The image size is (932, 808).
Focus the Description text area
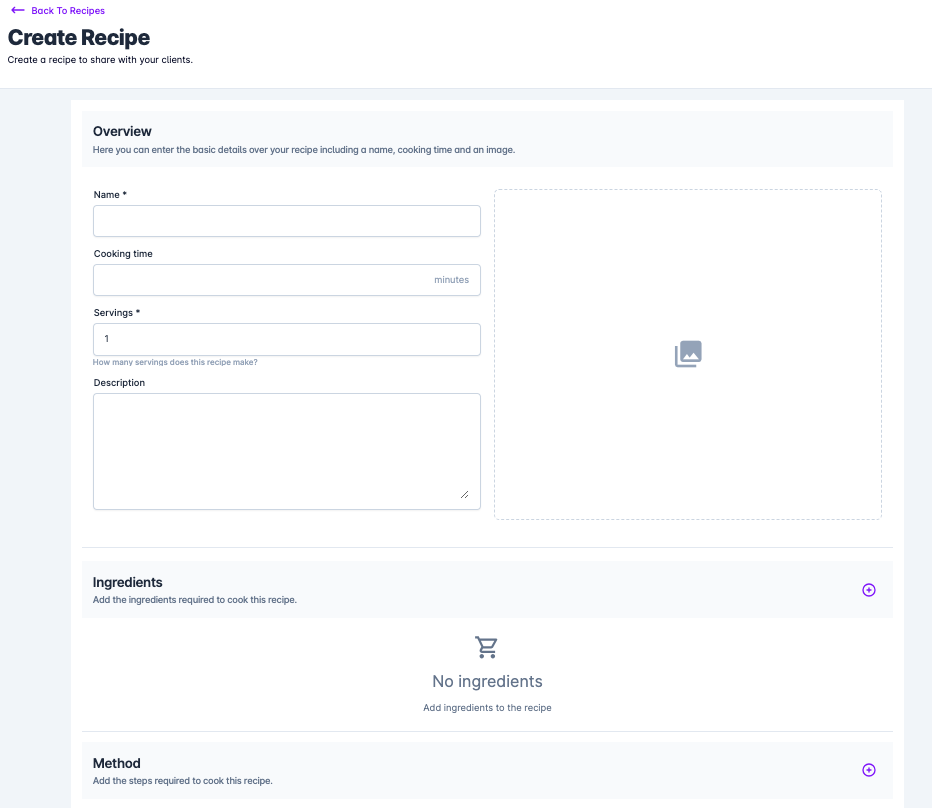pyautogui.click(x=286, y=451)
